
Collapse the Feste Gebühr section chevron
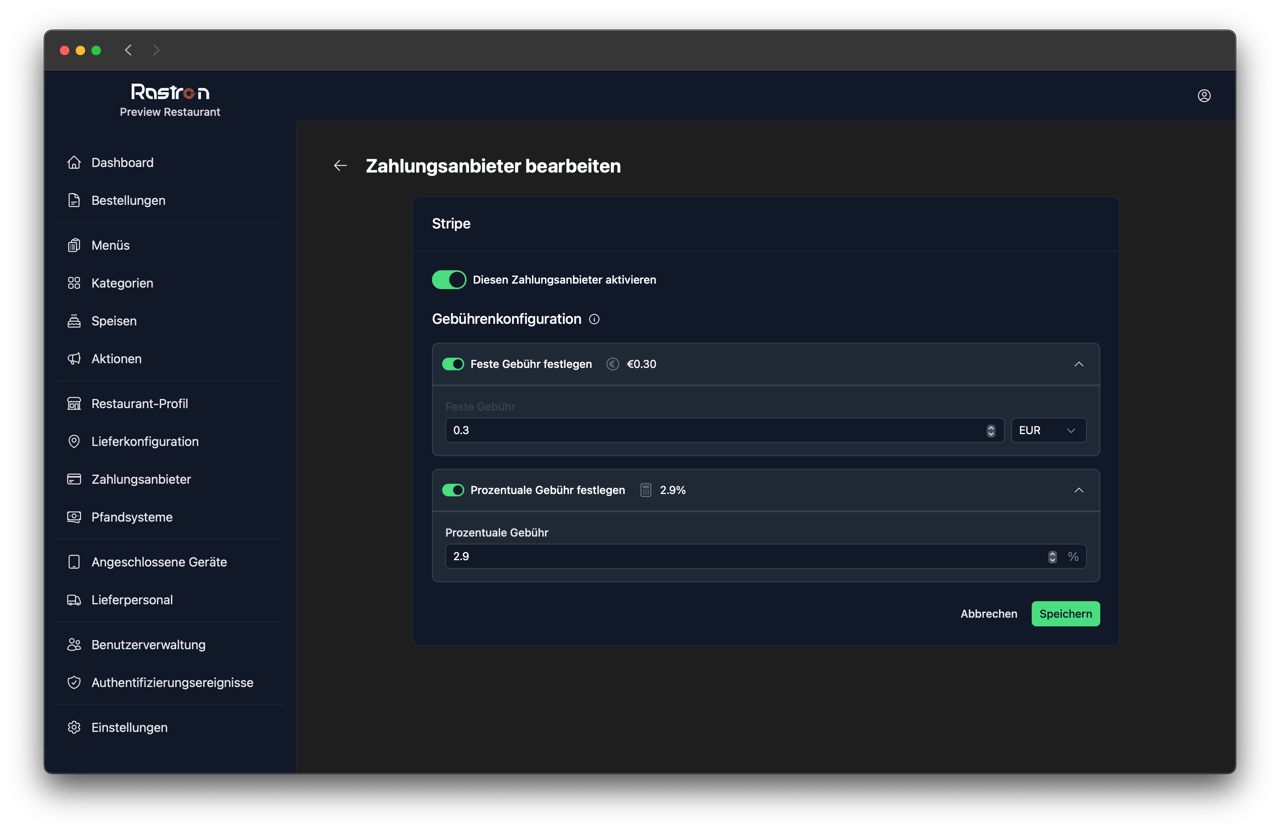1078,364
